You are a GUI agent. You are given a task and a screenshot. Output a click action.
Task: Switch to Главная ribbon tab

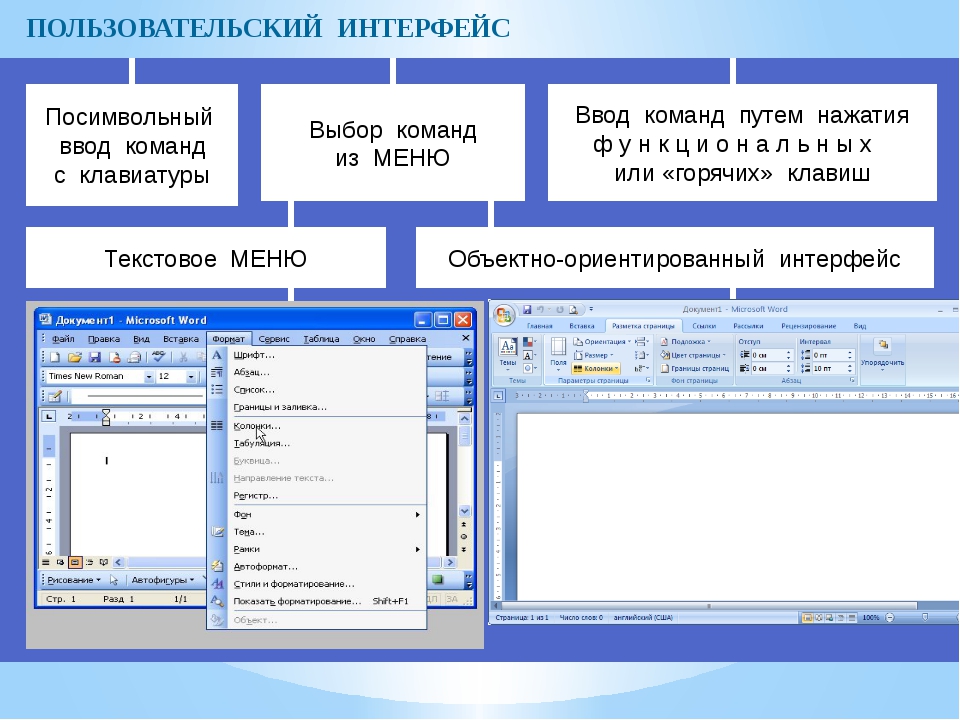tap(539, 326)
